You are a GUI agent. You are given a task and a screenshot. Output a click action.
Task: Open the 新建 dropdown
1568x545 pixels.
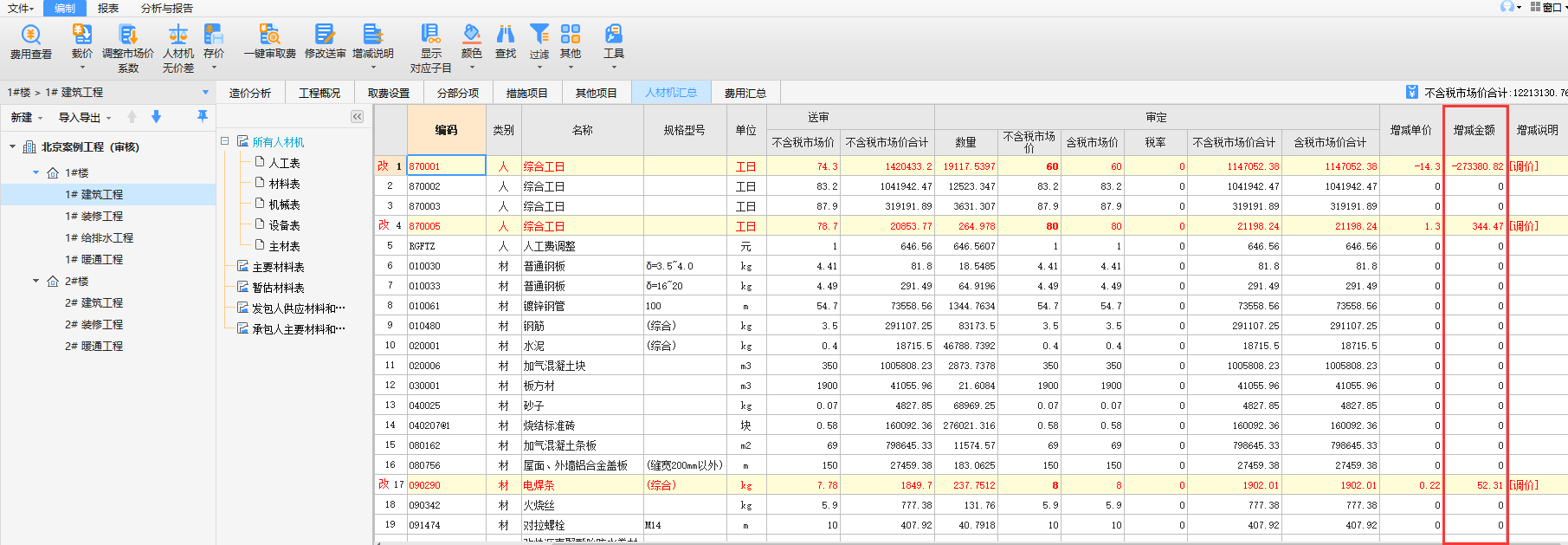pyautogui.click(x=26, y=118)
